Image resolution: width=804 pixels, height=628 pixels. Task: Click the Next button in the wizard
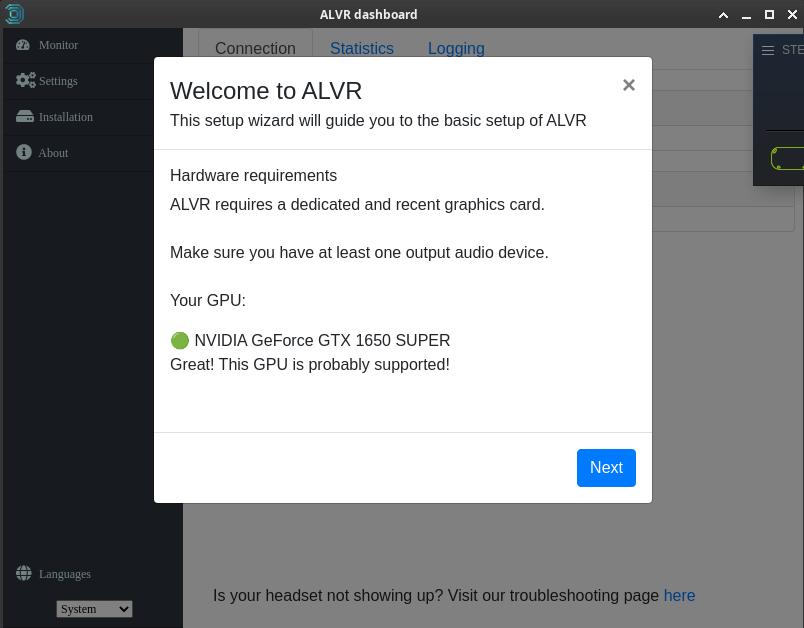click(x=606, y=467)
